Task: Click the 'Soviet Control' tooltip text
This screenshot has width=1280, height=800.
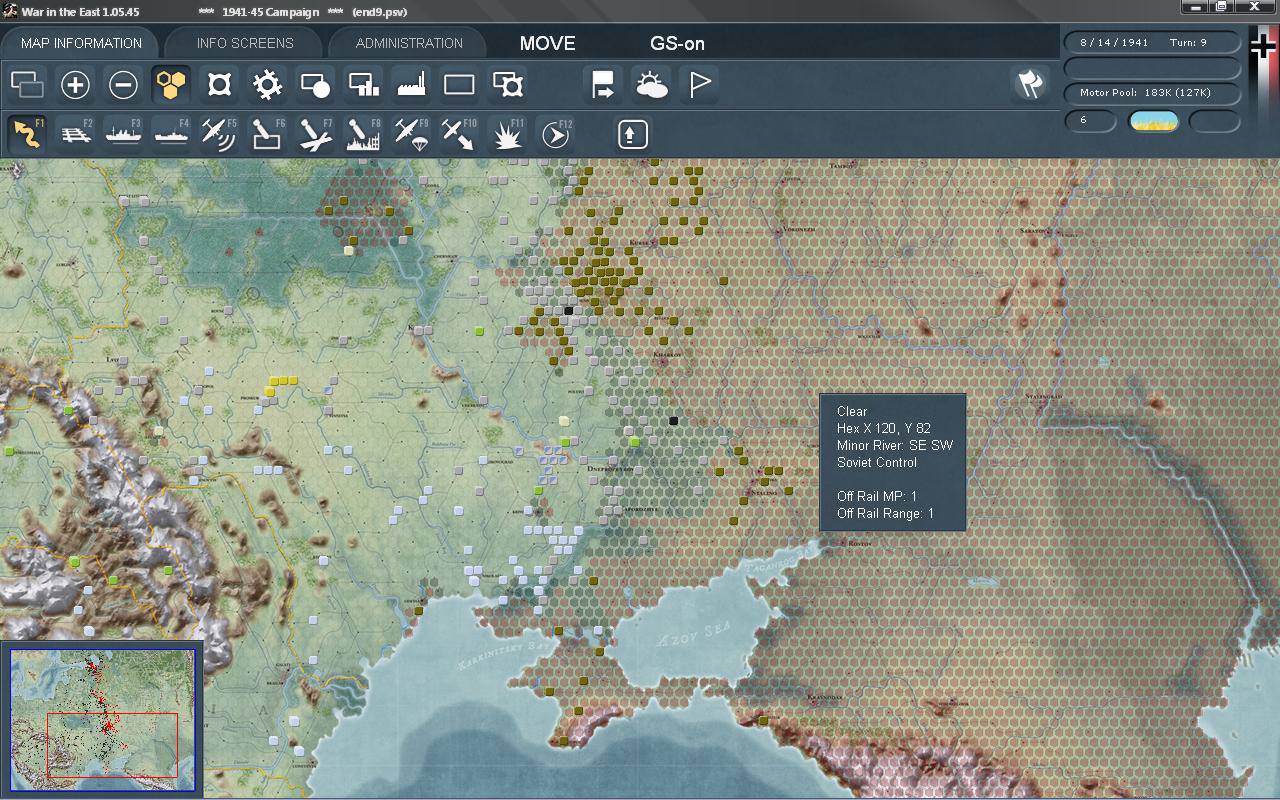Action: click(x=877, y=462)
